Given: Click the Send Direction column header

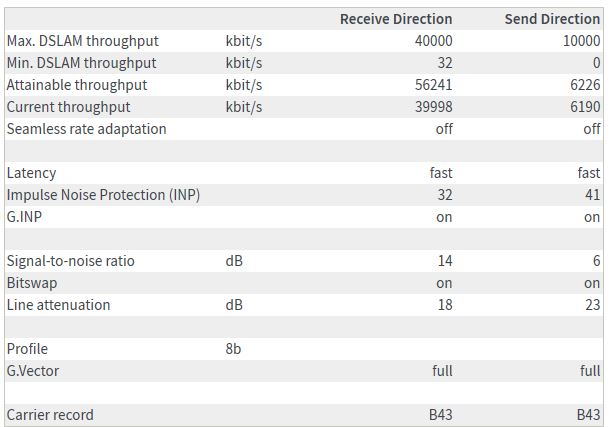Looking at the screenshot, I should 551,19.
